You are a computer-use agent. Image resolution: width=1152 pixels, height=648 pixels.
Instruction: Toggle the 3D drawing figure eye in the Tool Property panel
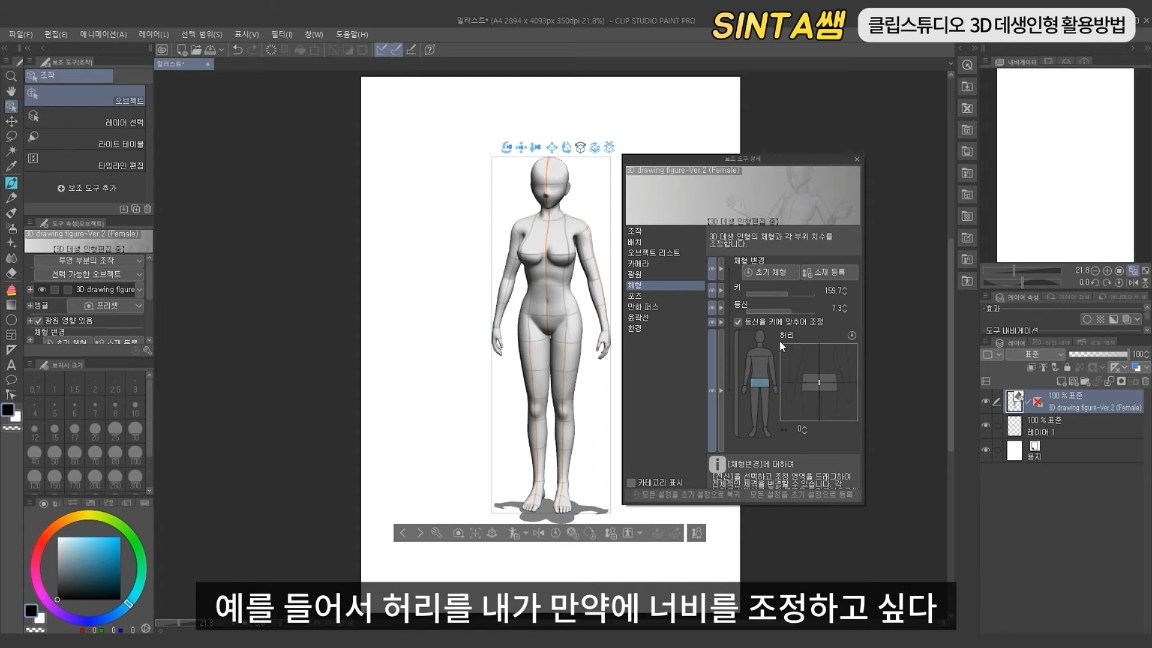pos(42,289)
